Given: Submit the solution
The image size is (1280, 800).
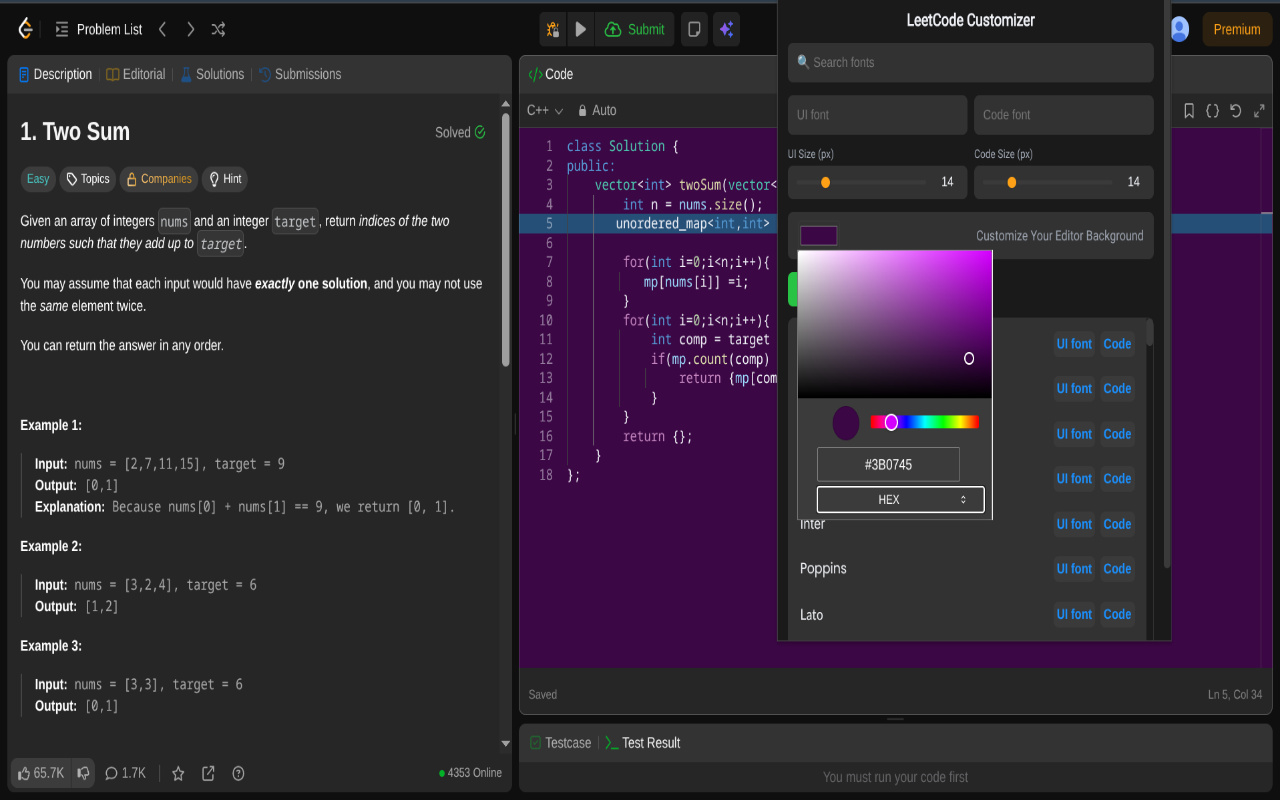Looking at the screenshot, I should (x=635, y=30).
